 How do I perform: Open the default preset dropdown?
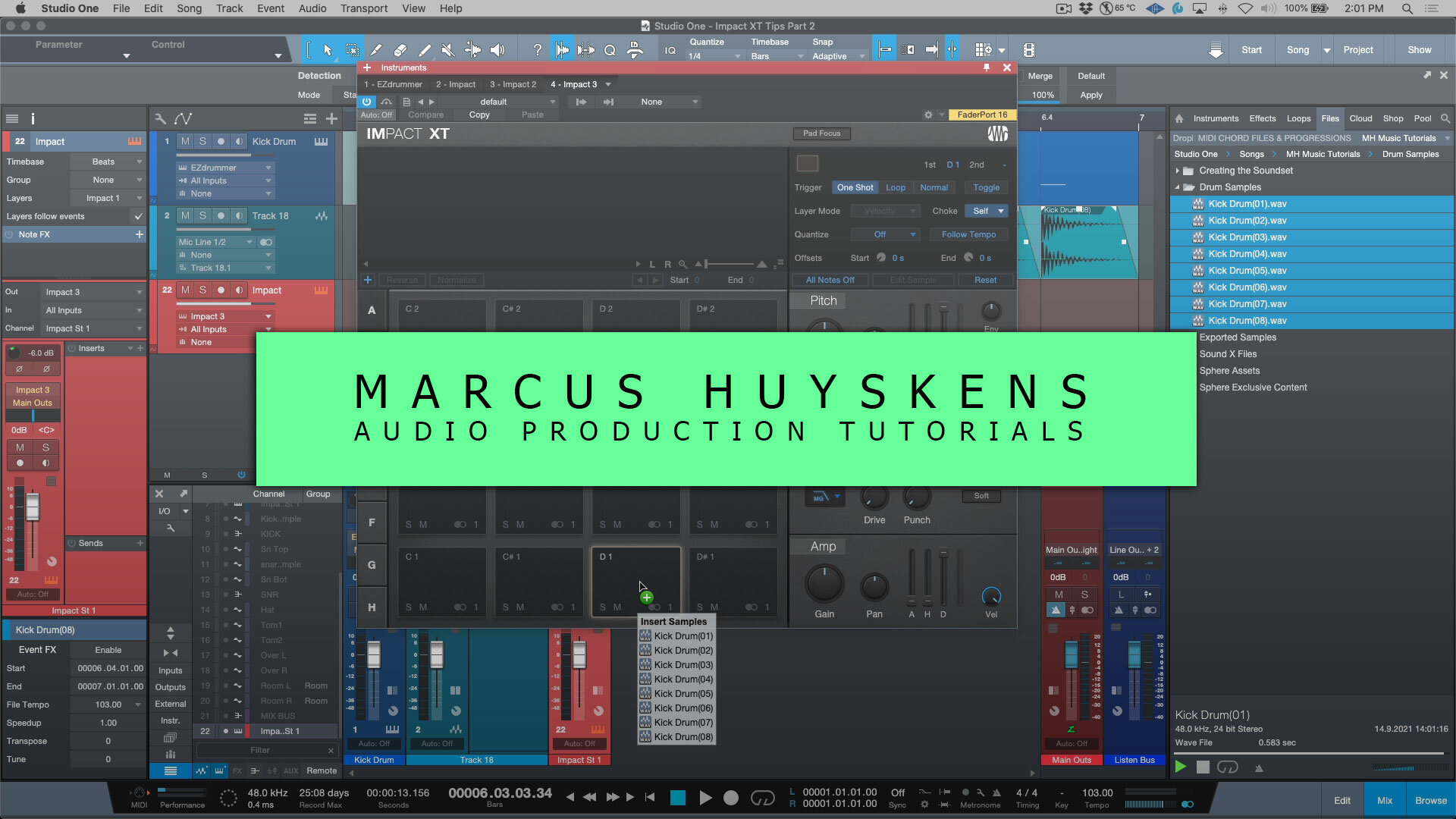[497, 102]
